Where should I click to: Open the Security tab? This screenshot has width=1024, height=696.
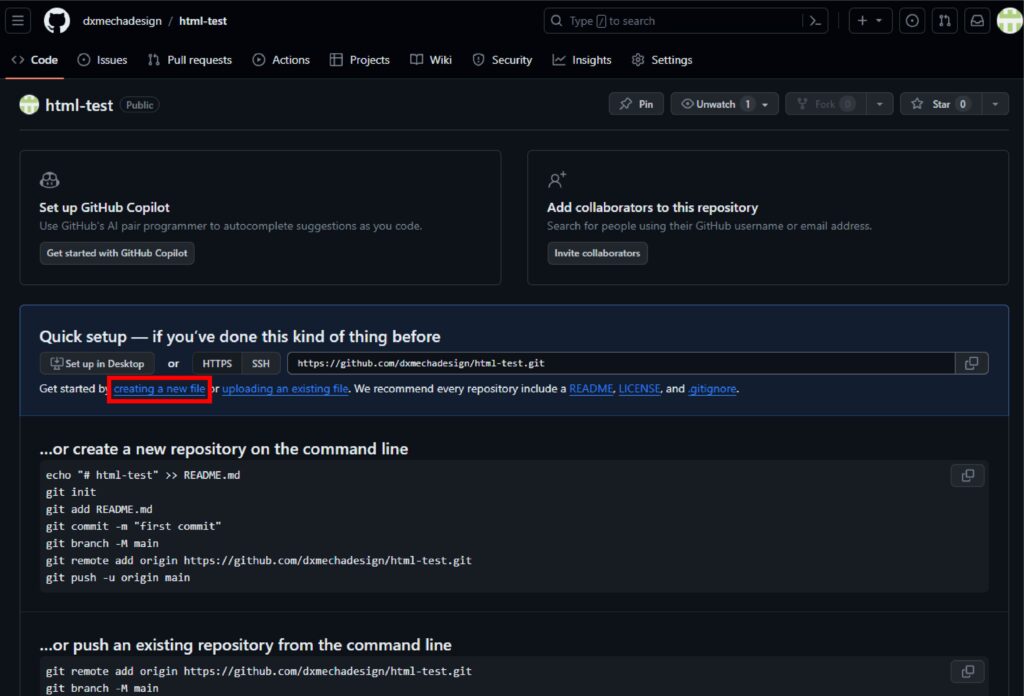(502, 60)
